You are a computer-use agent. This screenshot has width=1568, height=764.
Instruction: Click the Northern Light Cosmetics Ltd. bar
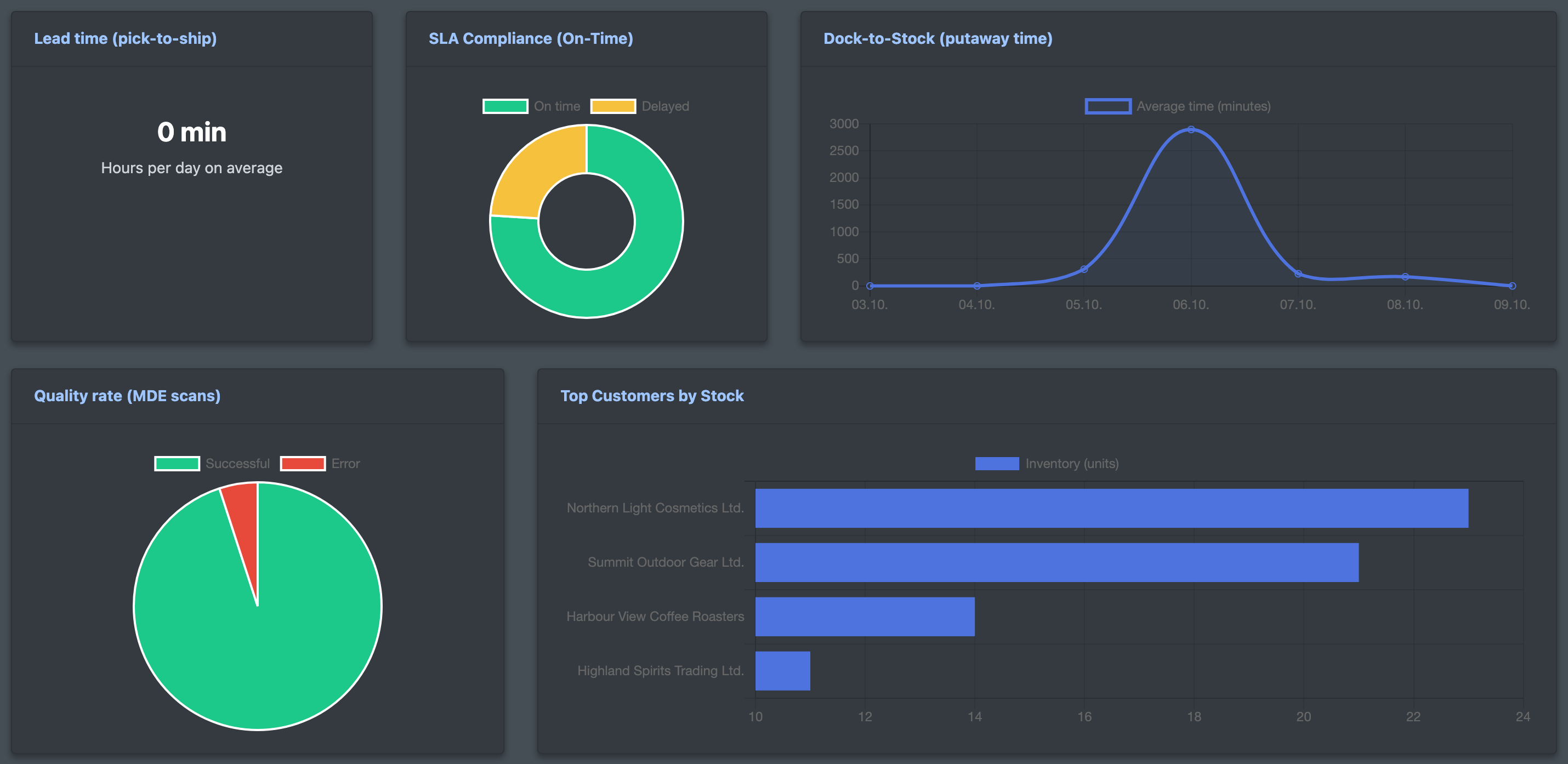(1111, 508)
